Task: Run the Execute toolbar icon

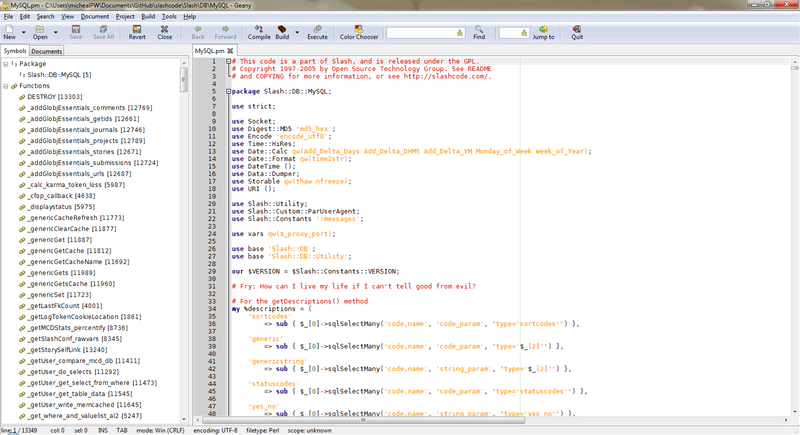Action: tap(317, 32)
